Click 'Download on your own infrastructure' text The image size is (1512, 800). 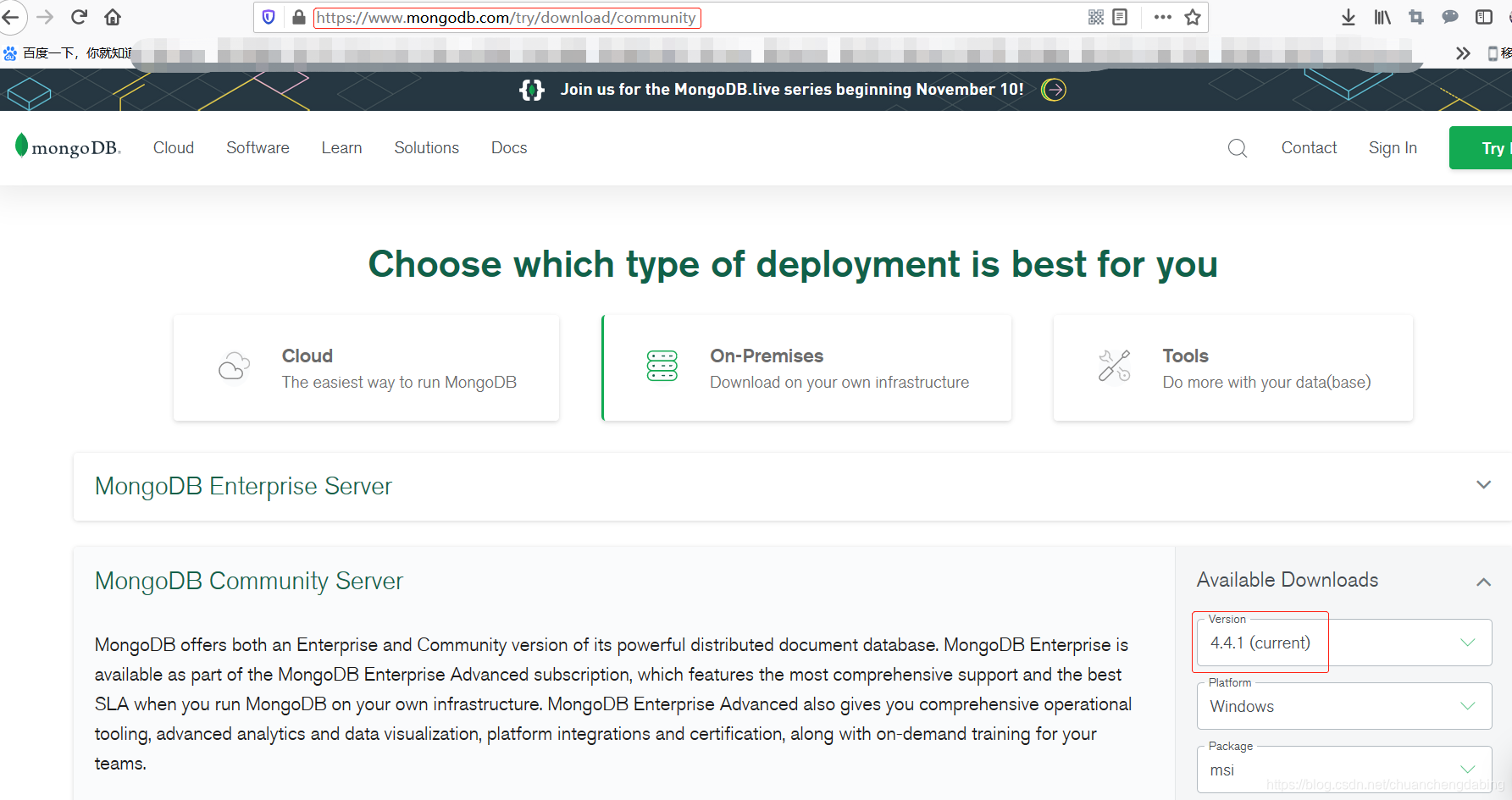pos(839,383)
